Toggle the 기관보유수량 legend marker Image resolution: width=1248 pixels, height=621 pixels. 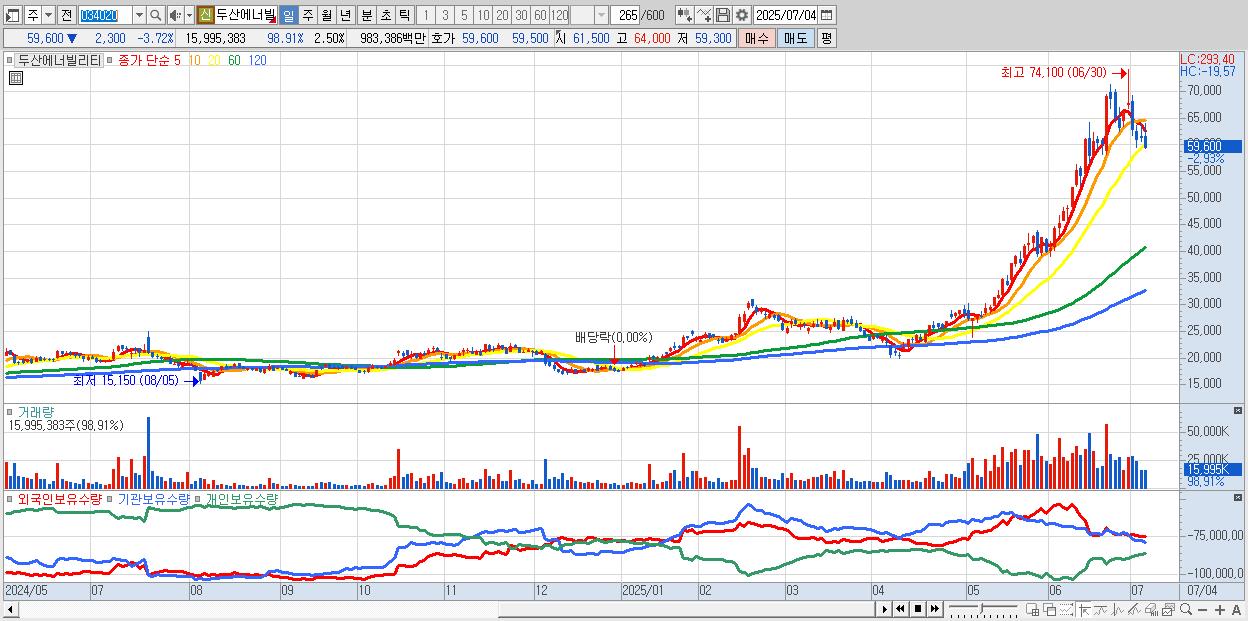tap(110, 499)
